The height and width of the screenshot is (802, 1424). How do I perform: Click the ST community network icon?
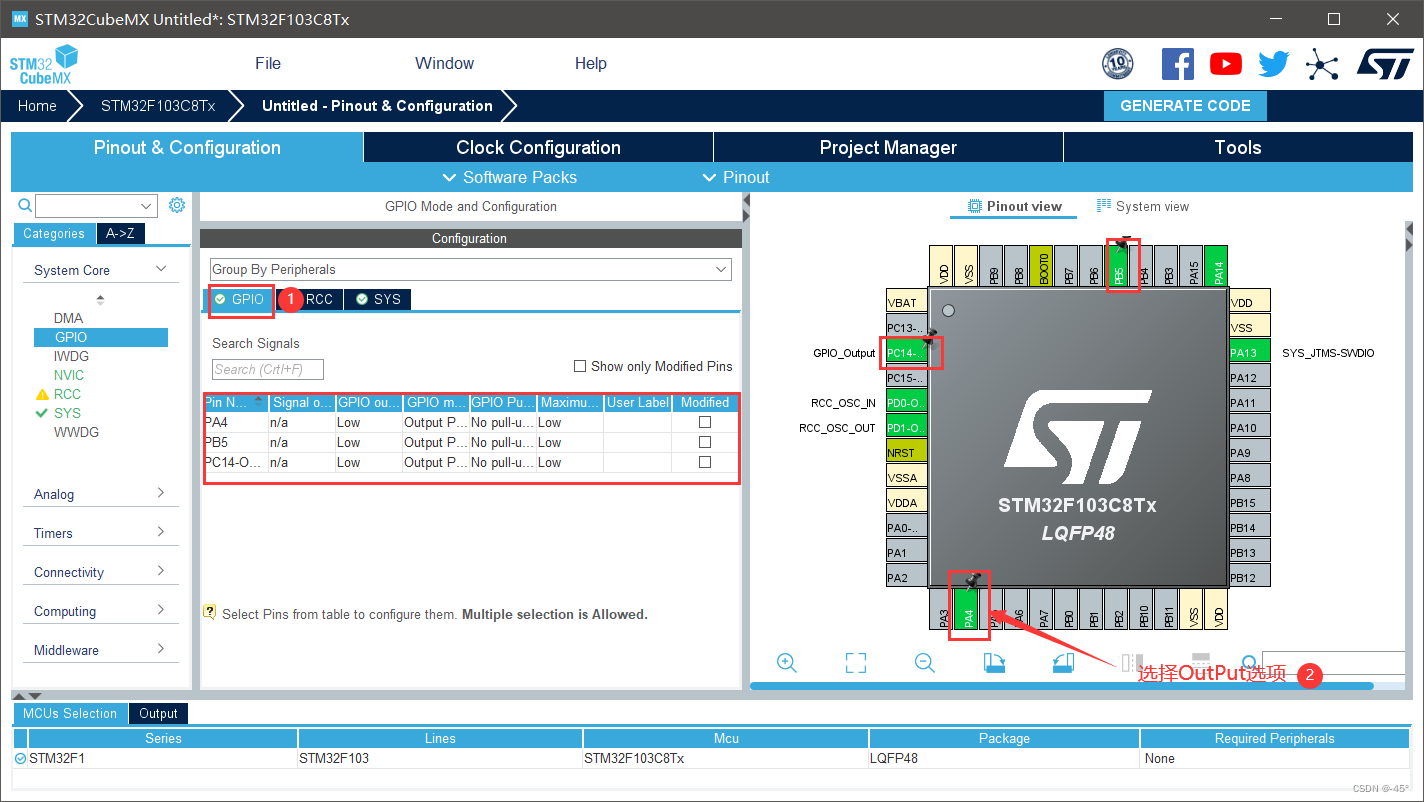(x=1322, y=66)
